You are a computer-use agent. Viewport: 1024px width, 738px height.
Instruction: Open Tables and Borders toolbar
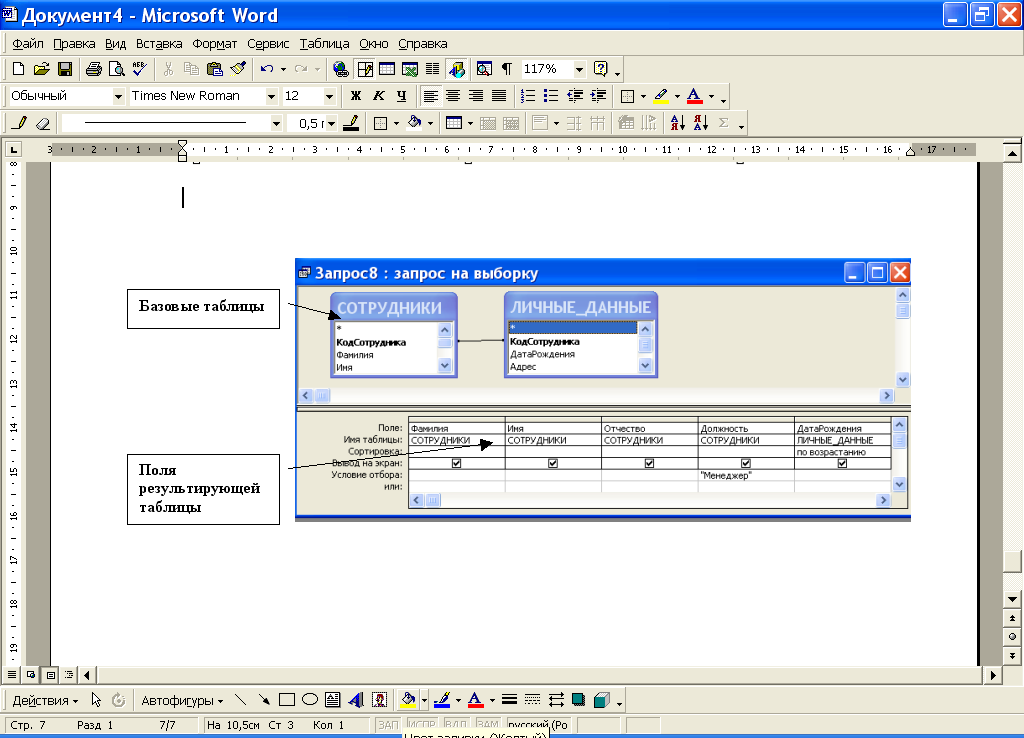[x=364, y=69]
